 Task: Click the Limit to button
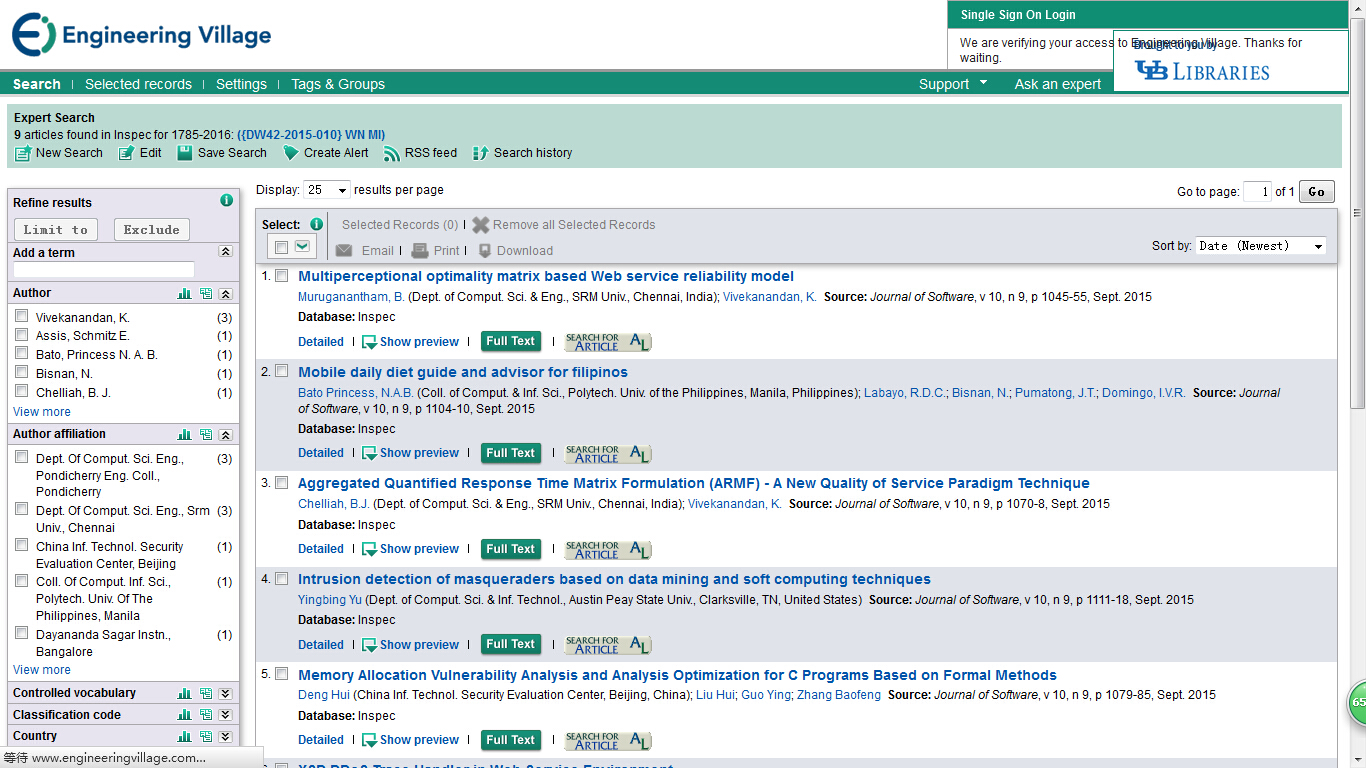[x=56, y=229]
